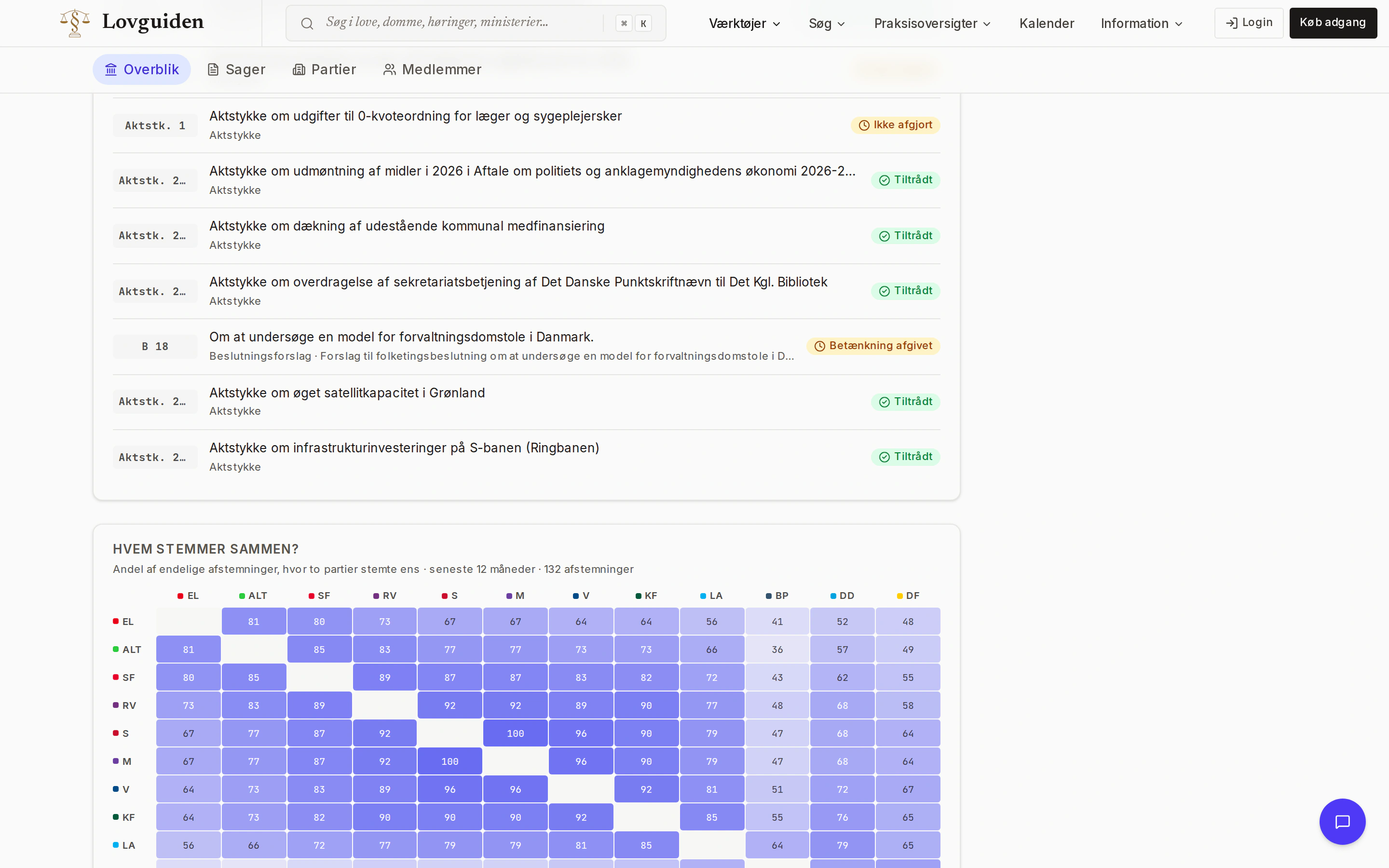Click the 100 cell in S row
This screenshot has height=868, width=1389.
pyautogui.click(x=516, y=733)
